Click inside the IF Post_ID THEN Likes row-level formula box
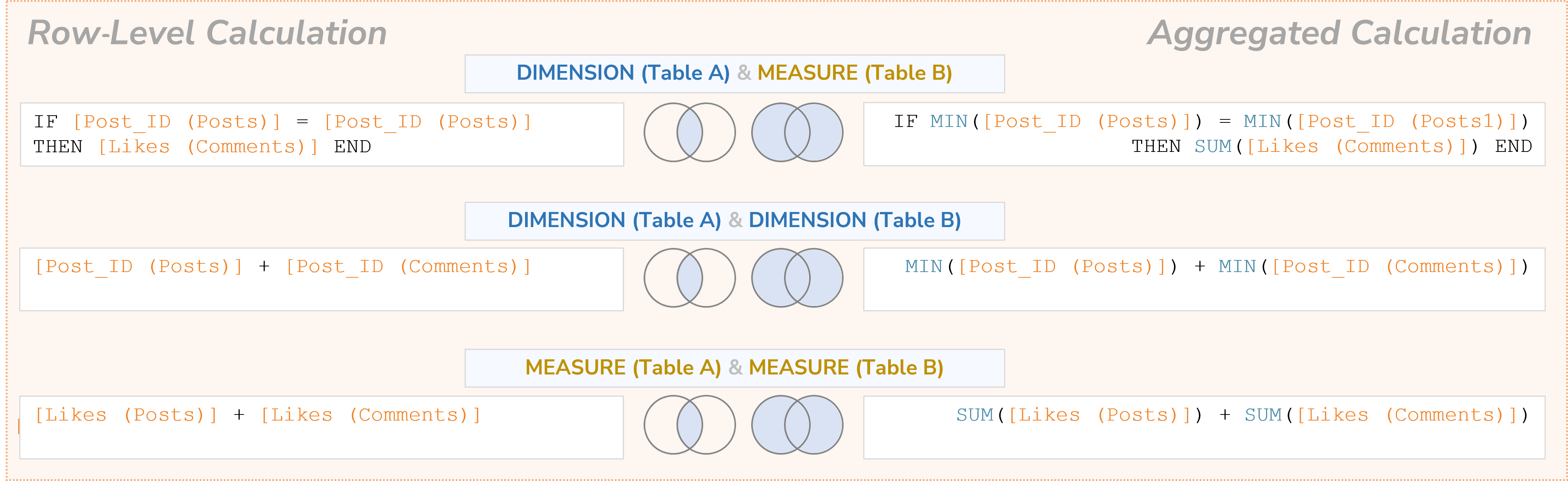The height and width of the screenshot is (481, 1568). pos(322,134)
